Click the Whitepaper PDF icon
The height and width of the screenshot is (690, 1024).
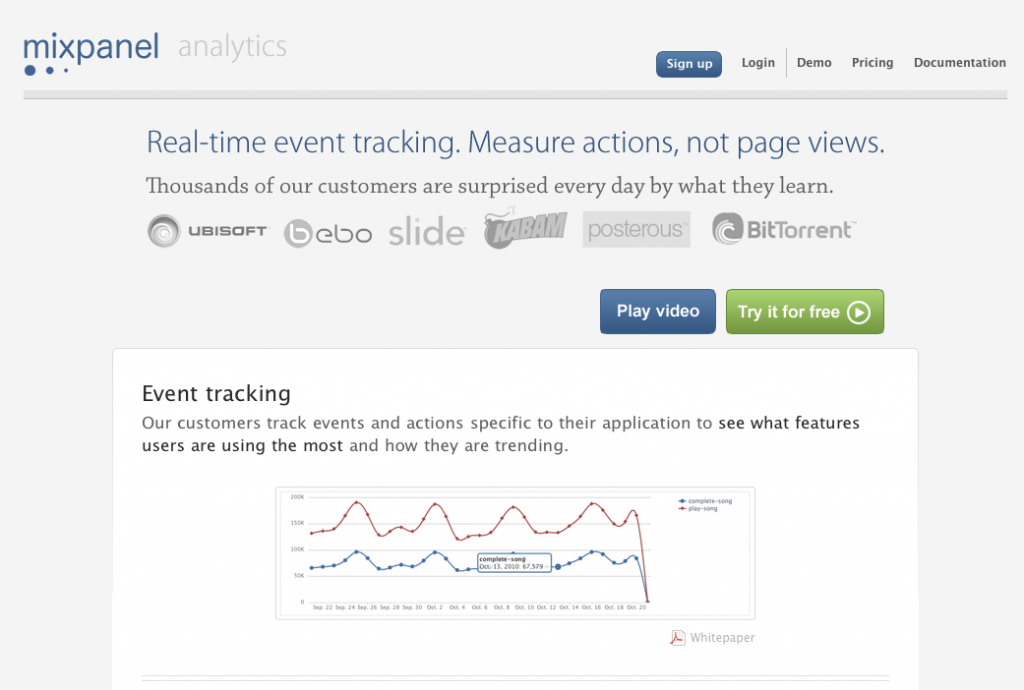tap(677, 637)
